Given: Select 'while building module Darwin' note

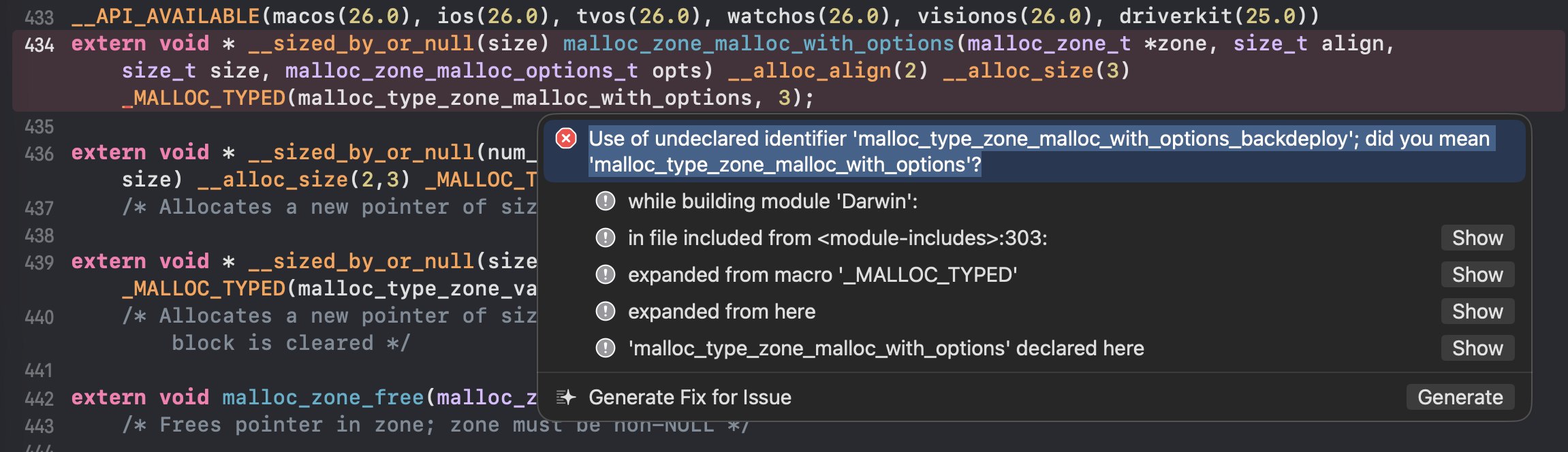Looking at the screenshot, I should pyautogui.click(x=772, y=201).
